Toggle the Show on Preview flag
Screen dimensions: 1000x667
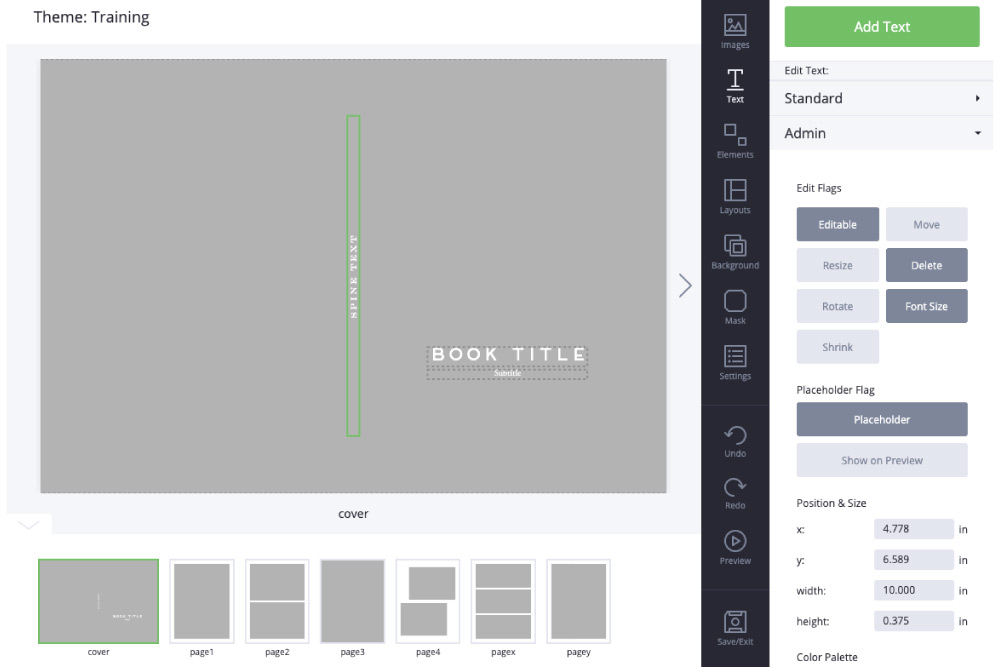[x=881, y=460]
